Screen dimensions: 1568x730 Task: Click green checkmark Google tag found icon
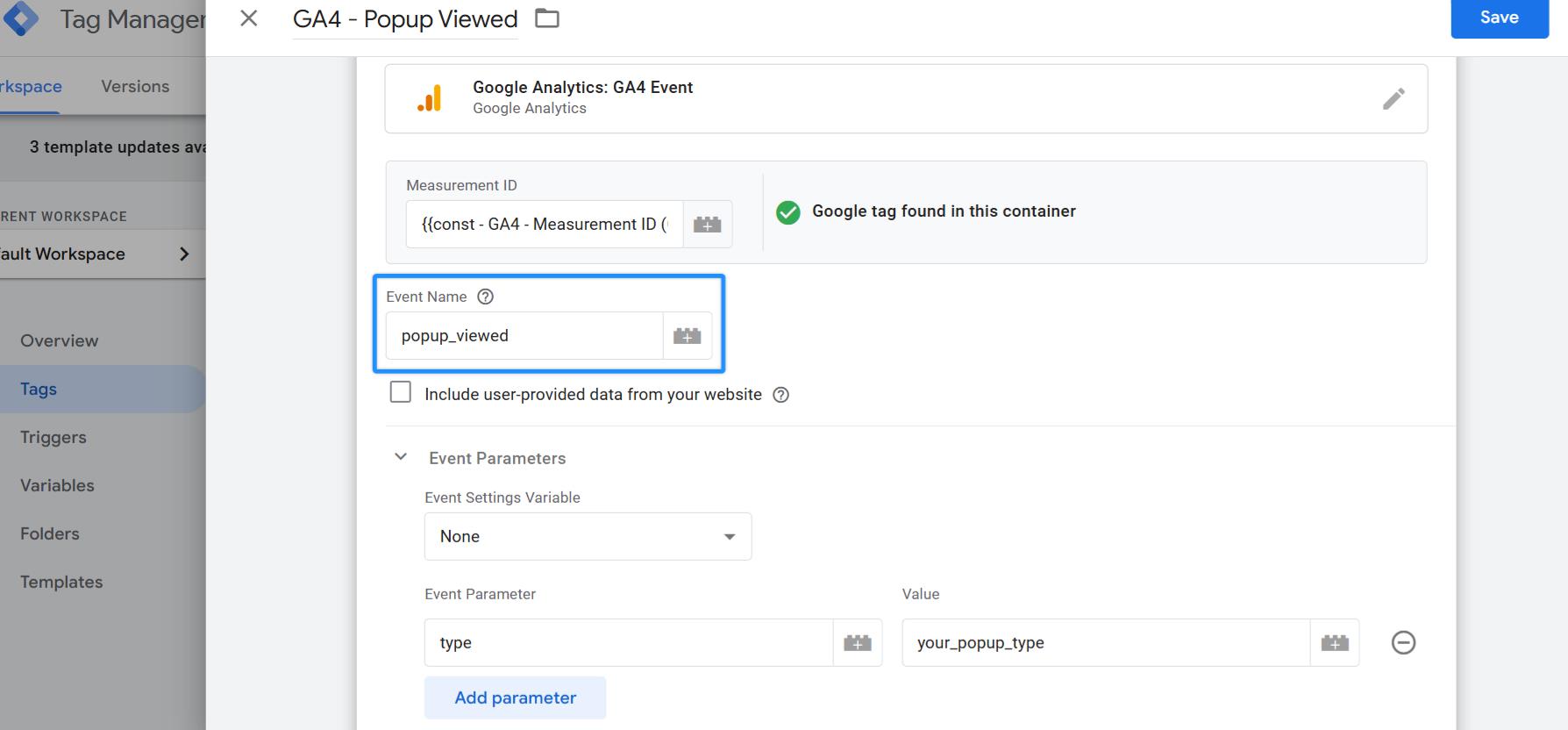788,212
